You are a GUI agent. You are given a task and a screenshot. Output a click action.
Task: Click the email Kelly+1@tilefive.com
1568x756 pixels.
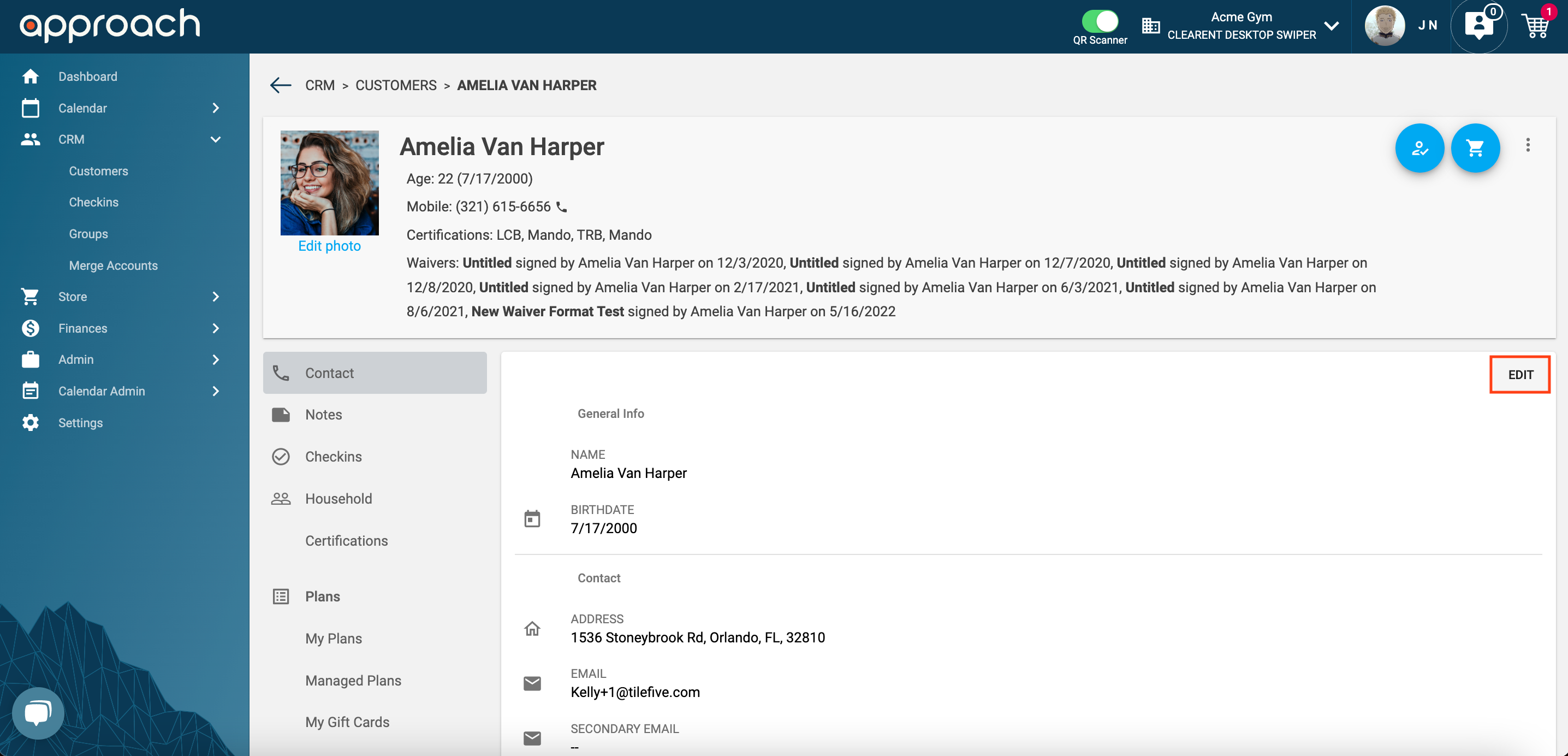(x=635, y=692)
